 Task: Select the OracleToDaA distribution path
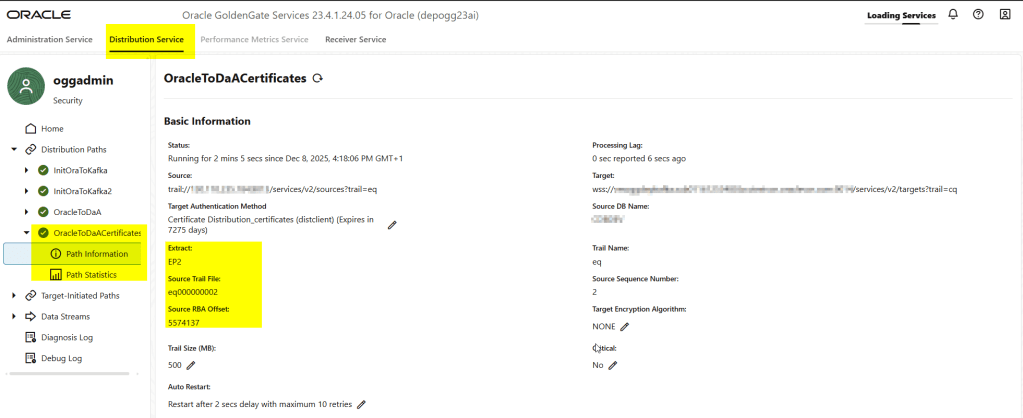coord(77,212)
